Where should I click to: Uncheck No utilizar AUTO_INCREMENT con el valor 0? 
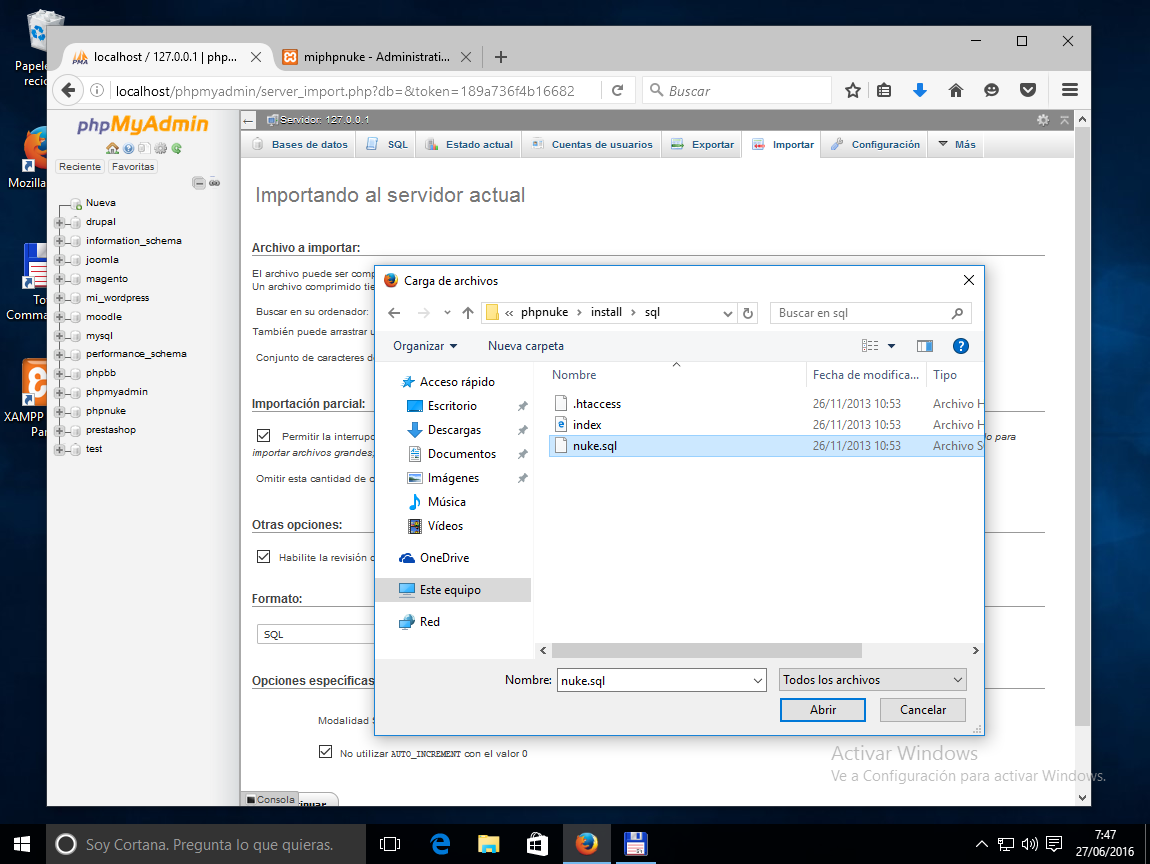click(326, 751)
